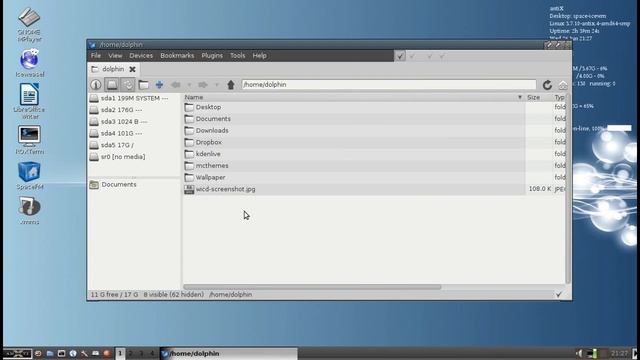Open the antiX start menu button in taskbar

click(17, 353)
